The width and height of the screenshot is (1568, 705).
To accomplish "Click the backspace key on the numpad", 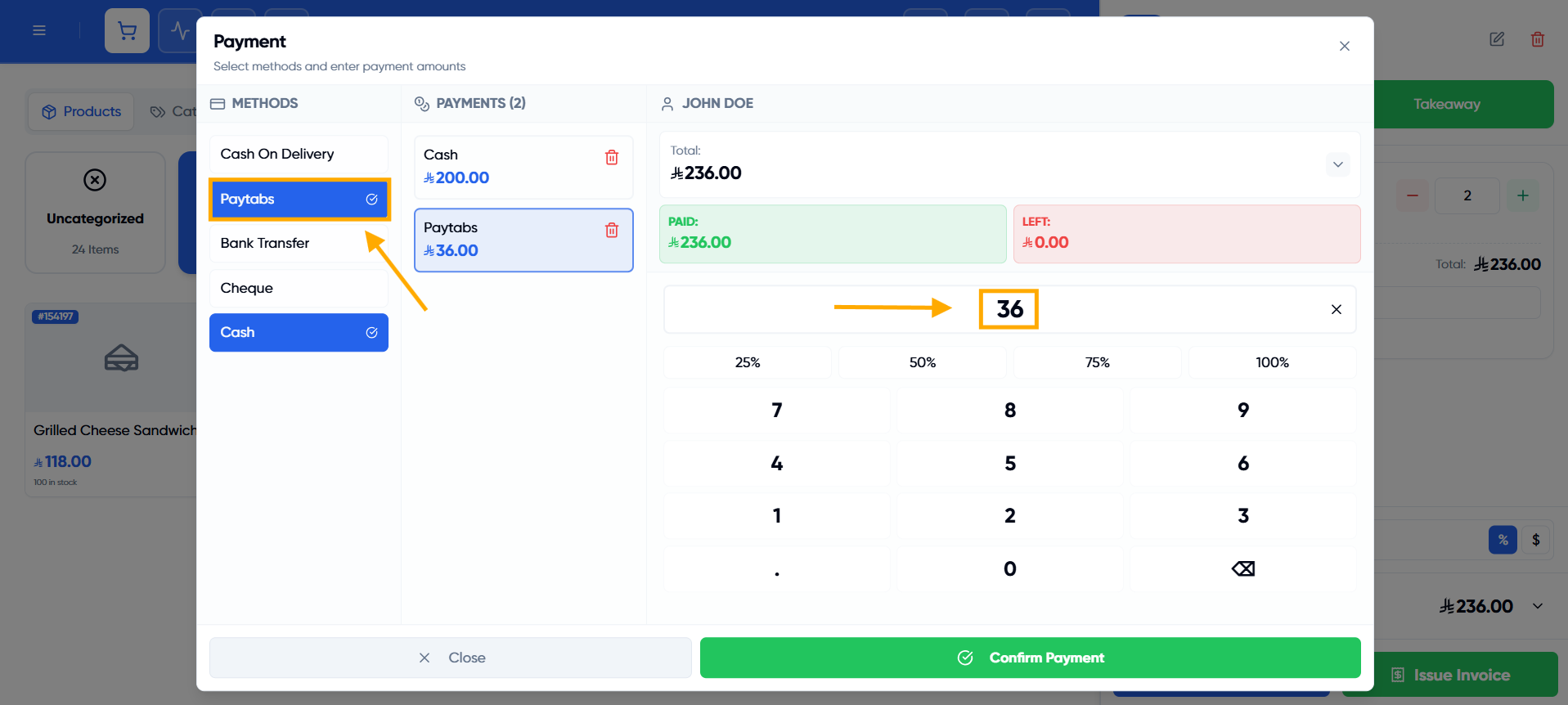I will (x=1242, y=568).
